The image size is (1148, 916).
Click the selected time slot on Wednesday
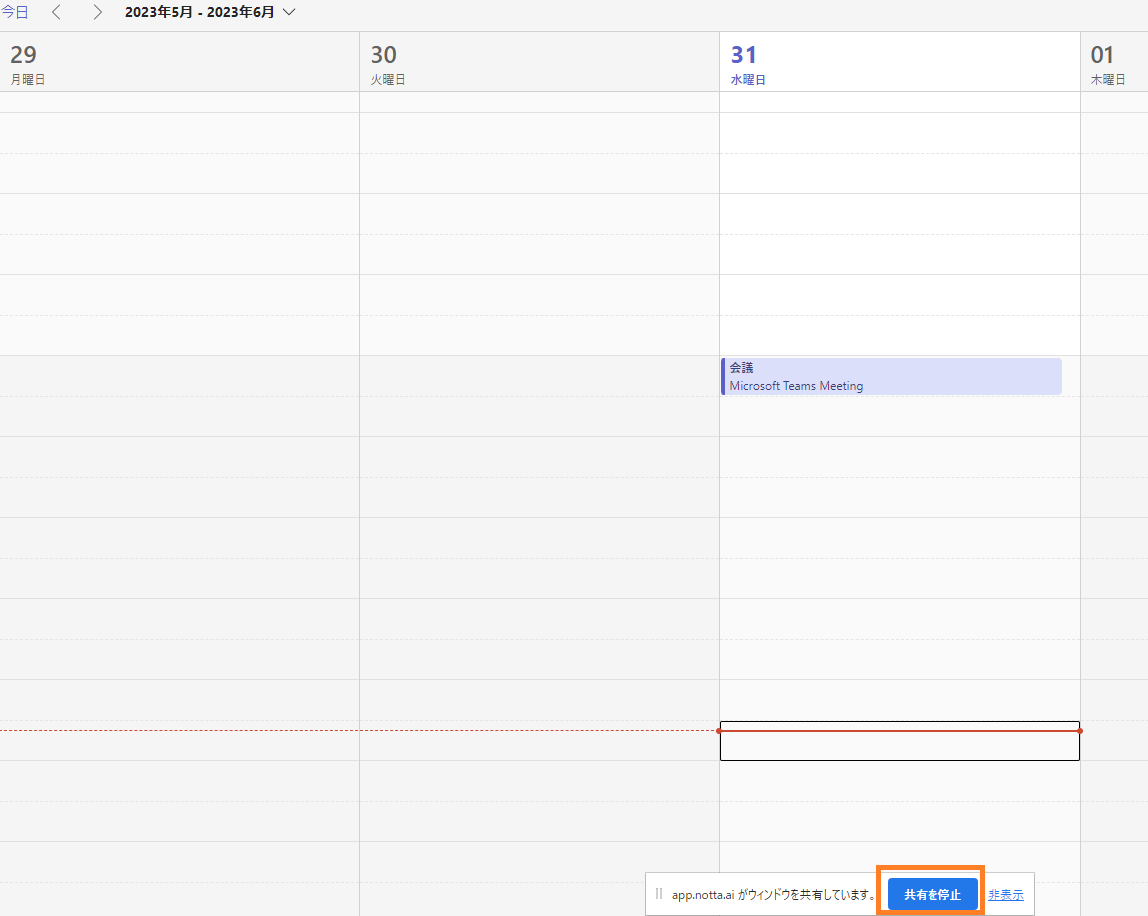[x=900, y=741]
